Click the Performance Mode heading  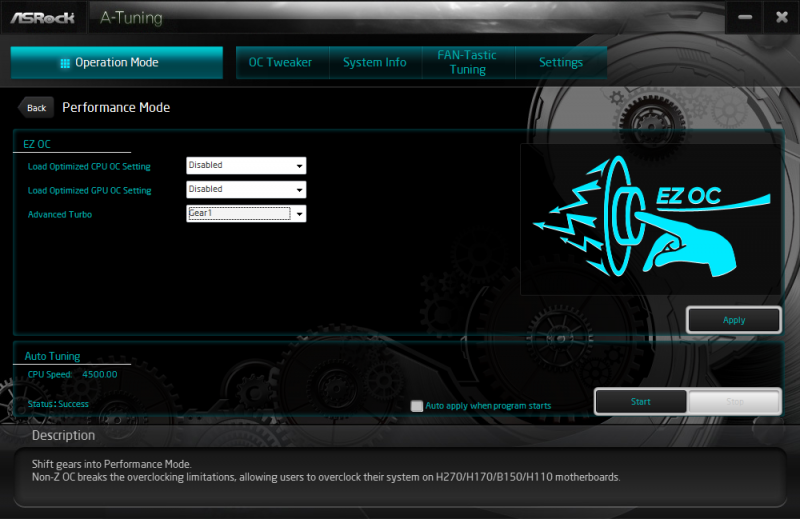pos(116,108)
